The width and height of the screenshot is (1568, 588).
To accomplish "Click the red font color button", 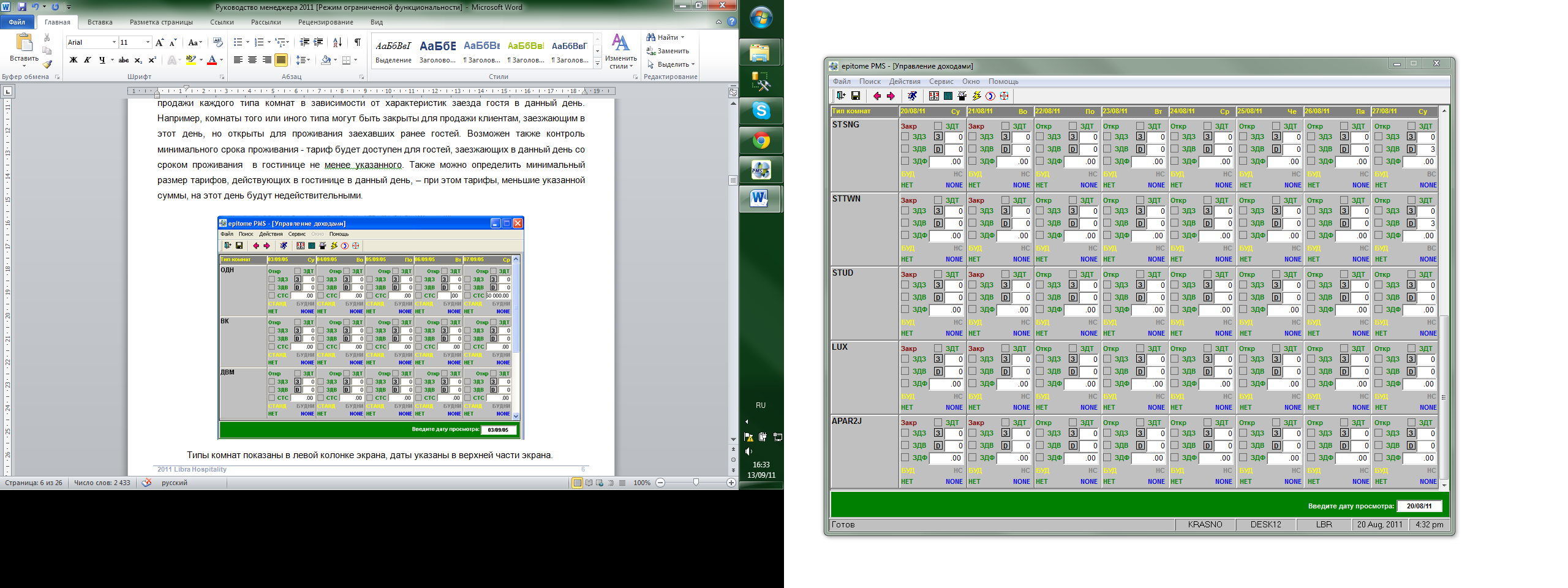I will coord(212,60).
